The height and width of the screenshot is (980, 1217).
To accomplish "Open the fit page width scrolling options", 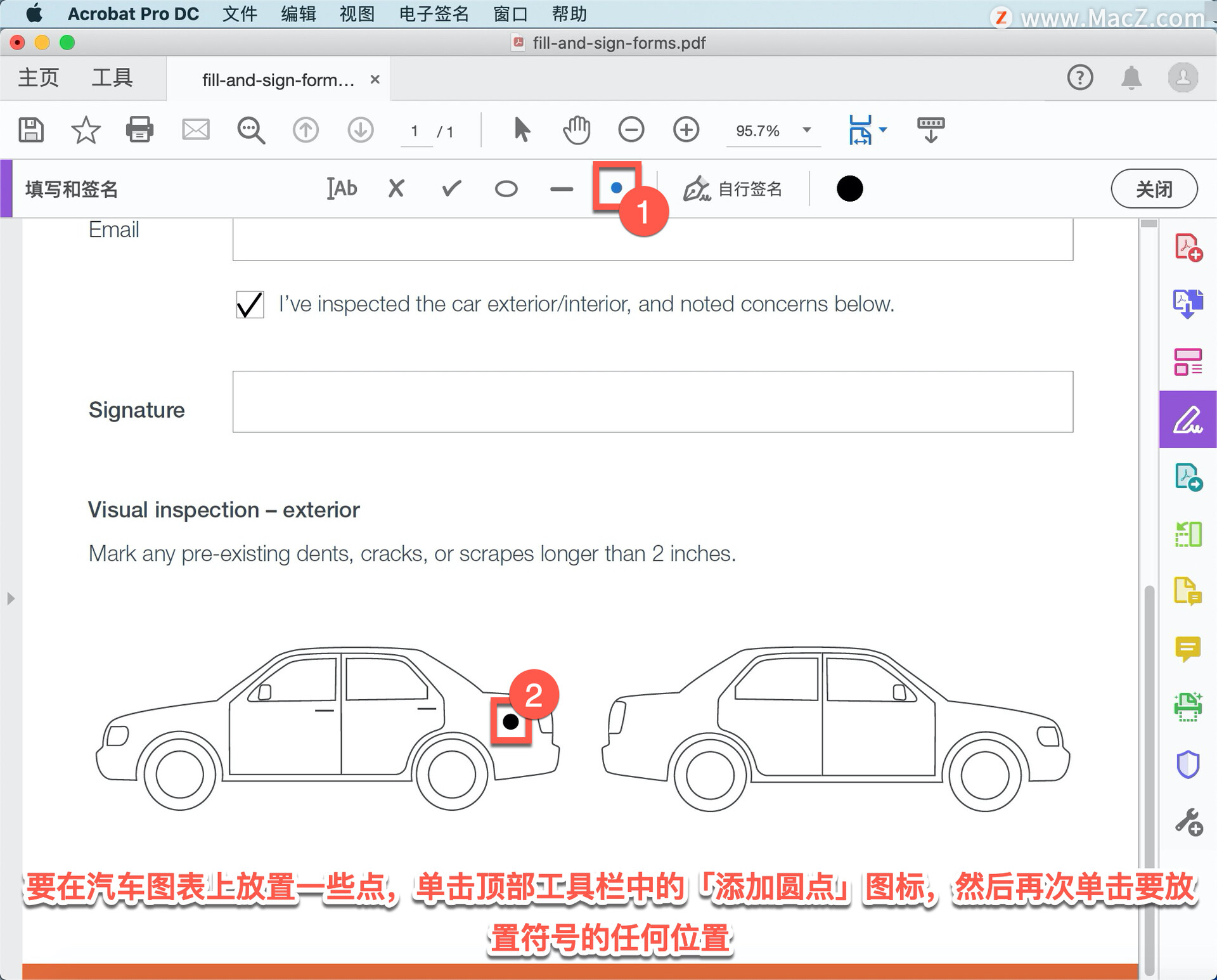I will 868,130.
